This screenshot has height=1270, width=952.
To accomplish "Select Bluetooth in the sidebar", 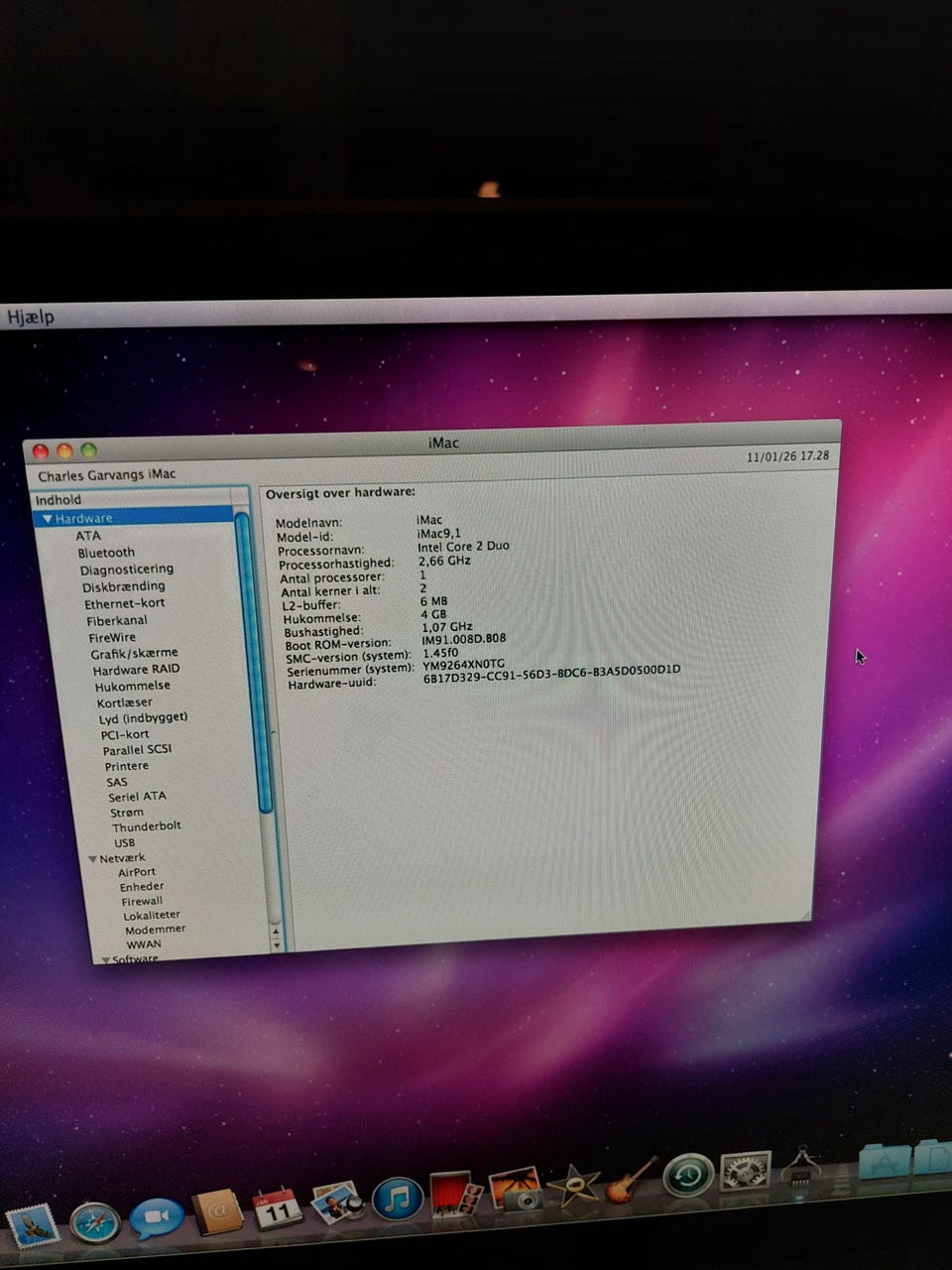I will pos(106,553).
